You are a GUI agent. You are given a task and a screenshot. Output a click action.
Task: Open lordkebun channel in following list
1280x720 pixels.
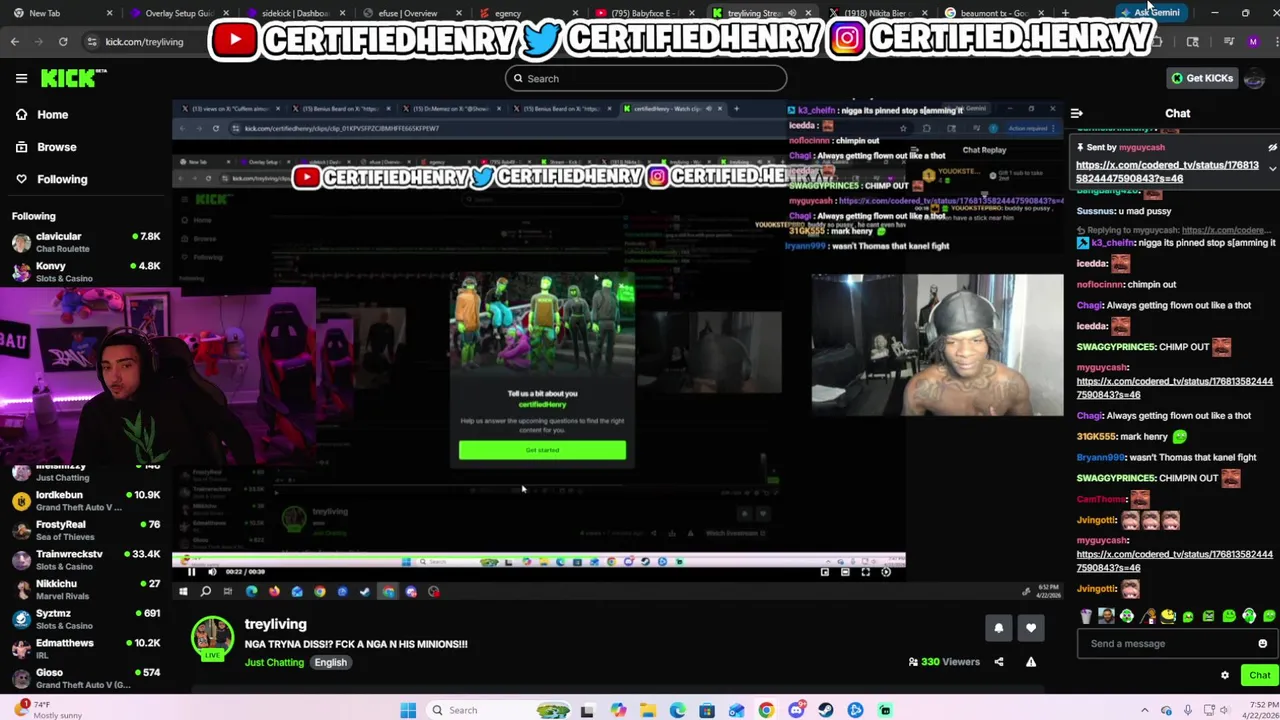pos(85,500)
